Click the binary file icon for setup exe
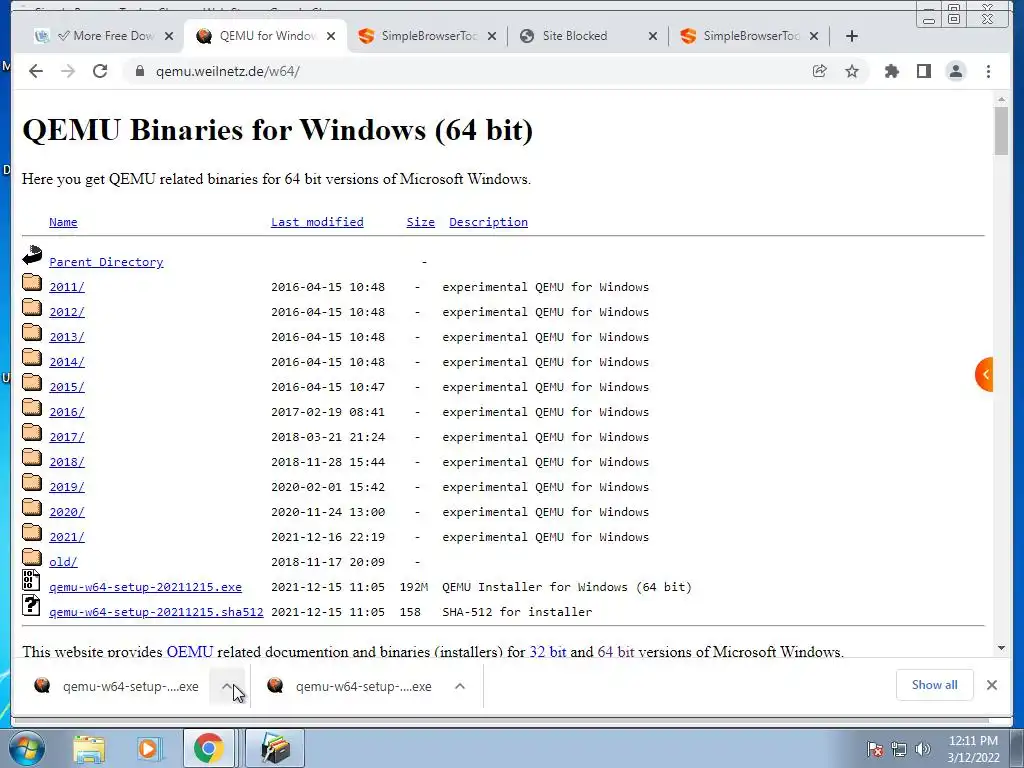 31,581
